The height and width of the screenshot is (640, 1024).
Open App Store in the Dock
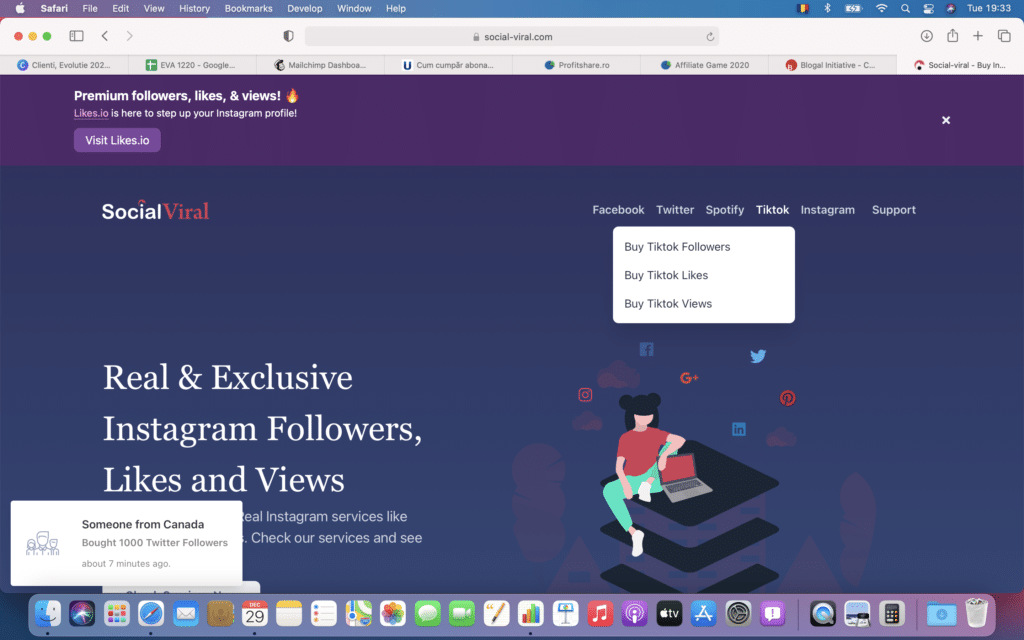(x=703, y=614)
